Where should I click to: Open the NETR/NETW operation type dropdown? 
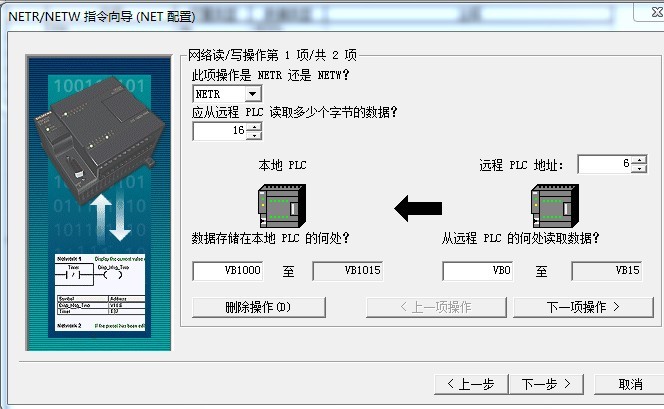tap(251, 94)
